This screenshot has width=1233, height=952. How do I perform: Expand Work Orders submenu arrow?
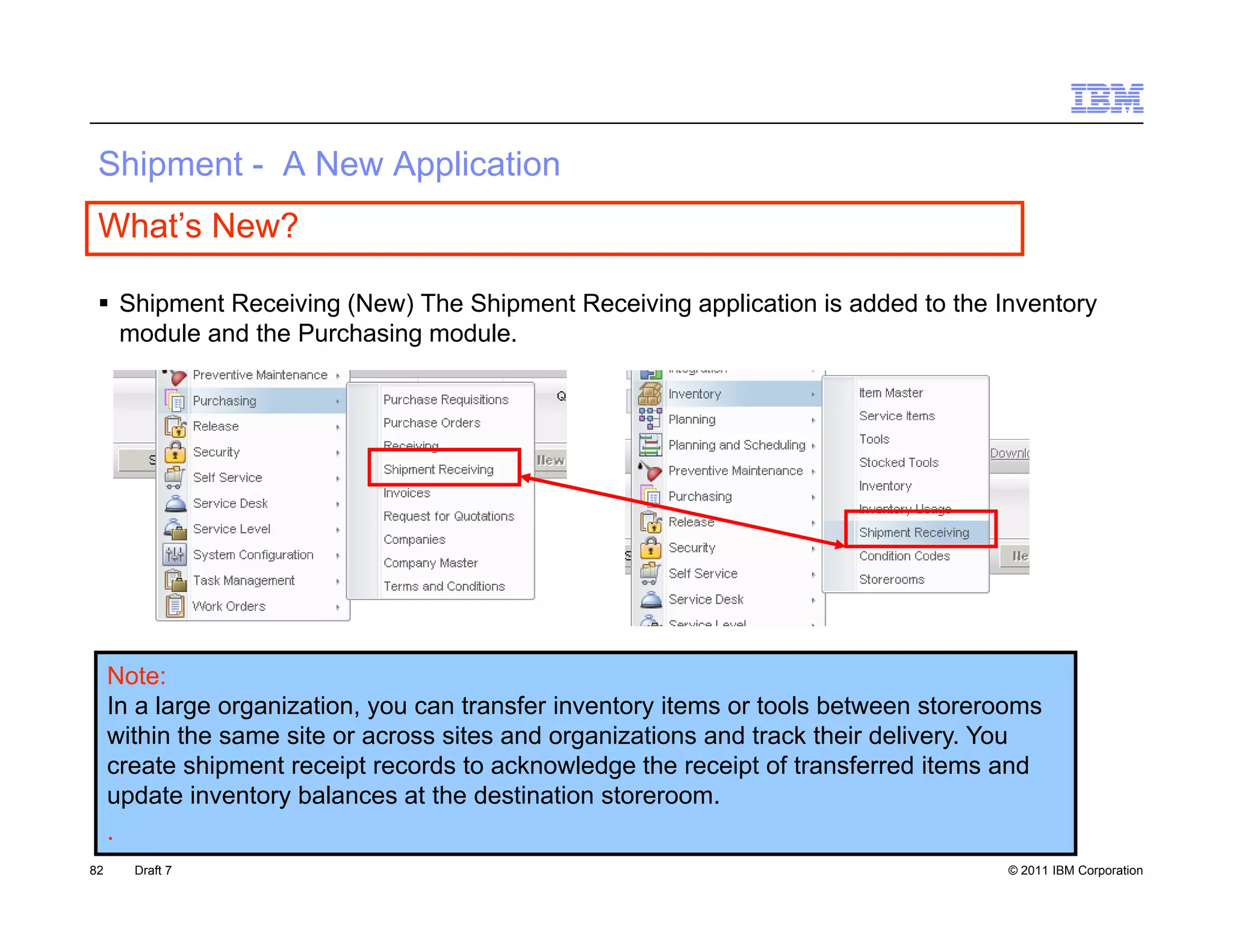(x=338, y=607)
